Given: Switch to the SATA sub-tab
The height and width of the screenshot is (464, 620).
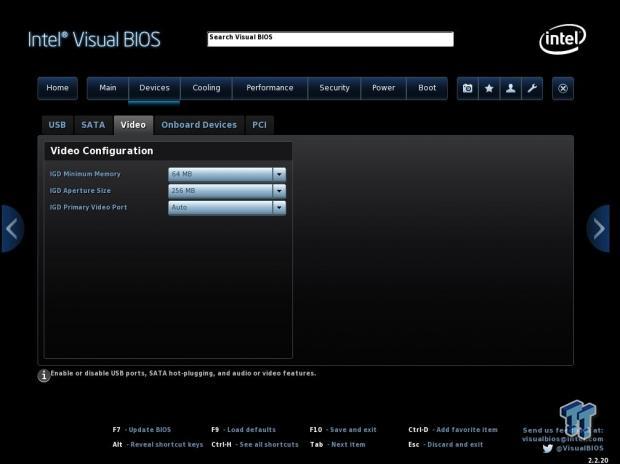Looking at the screenshot, I should coord(93,125).
